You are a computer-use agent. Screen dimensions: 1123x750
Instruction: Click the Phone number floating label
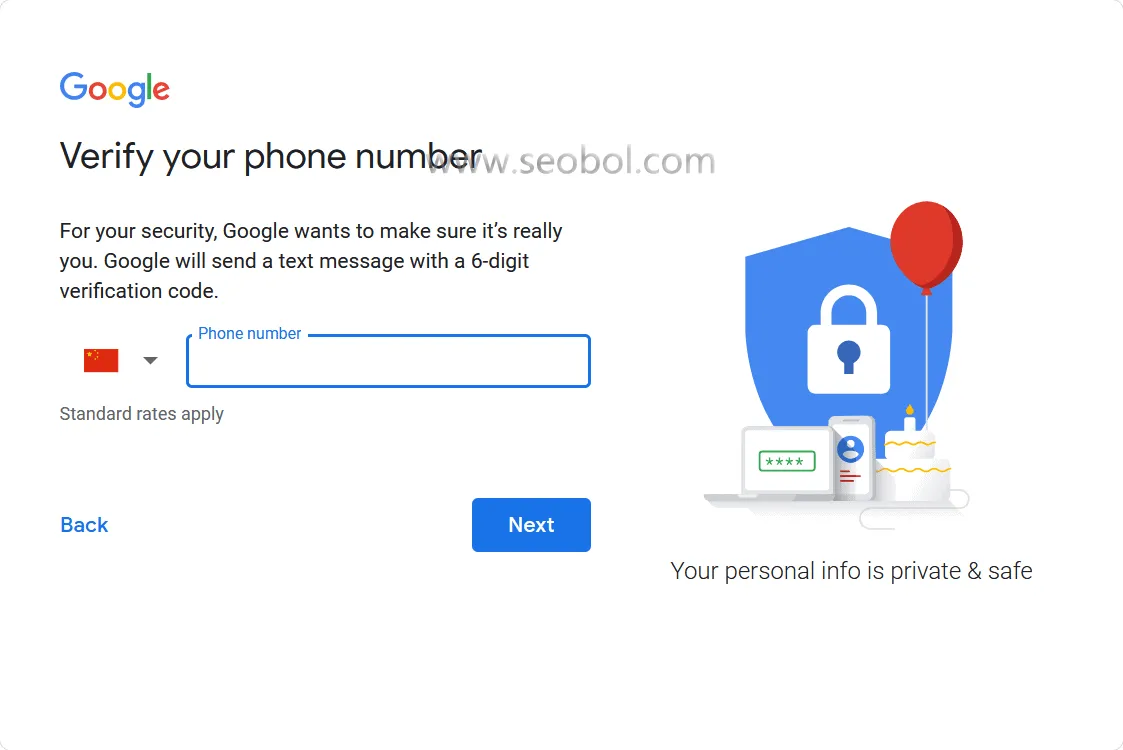pos(249,334)
